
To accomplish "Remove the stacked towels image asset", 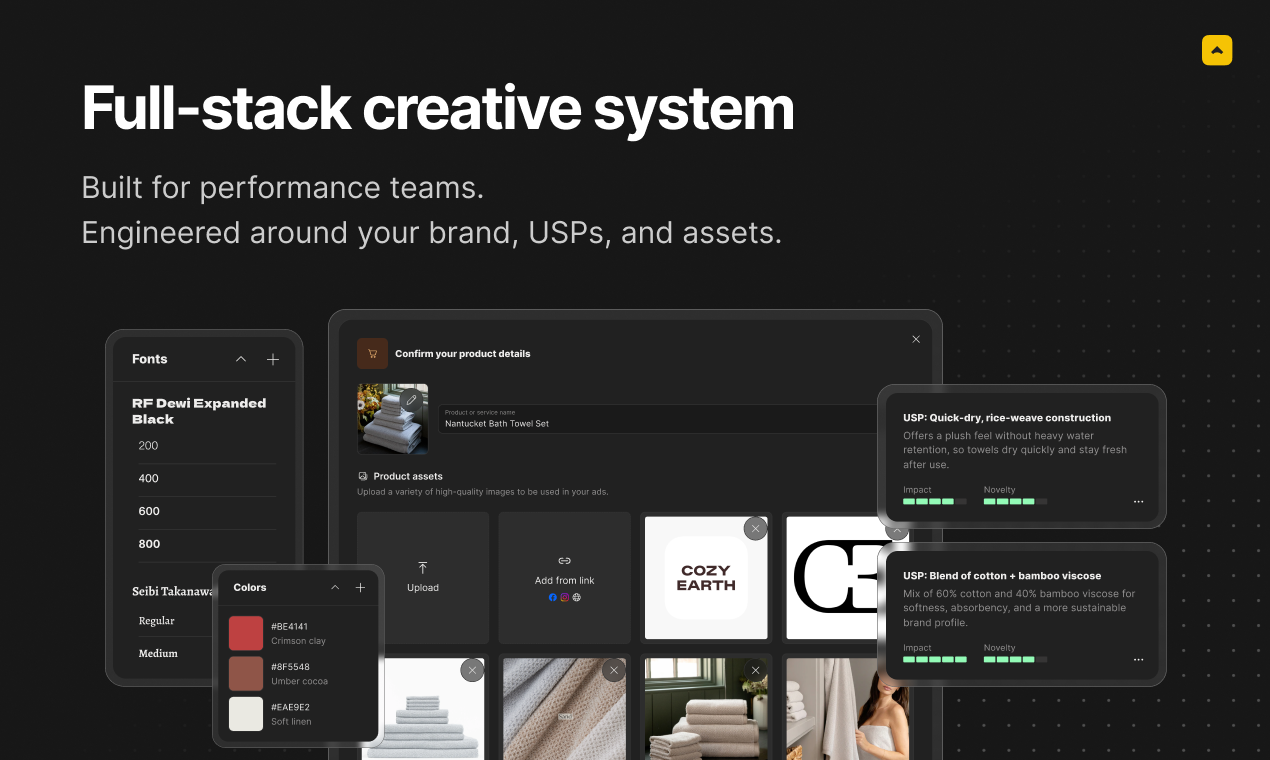I will pos(472,670).
